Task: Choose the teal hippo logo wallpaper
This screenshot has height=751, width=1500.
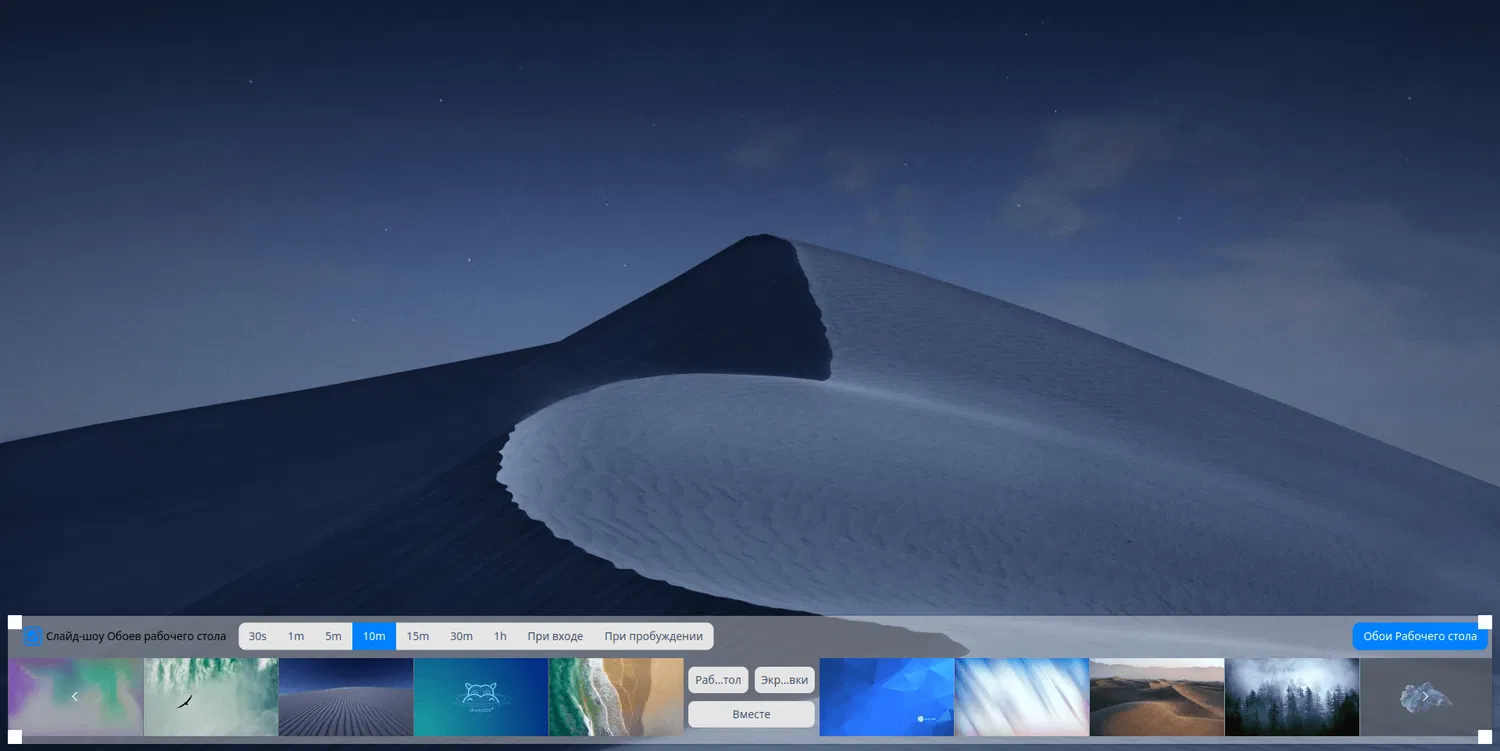Action: coord(481,696)
